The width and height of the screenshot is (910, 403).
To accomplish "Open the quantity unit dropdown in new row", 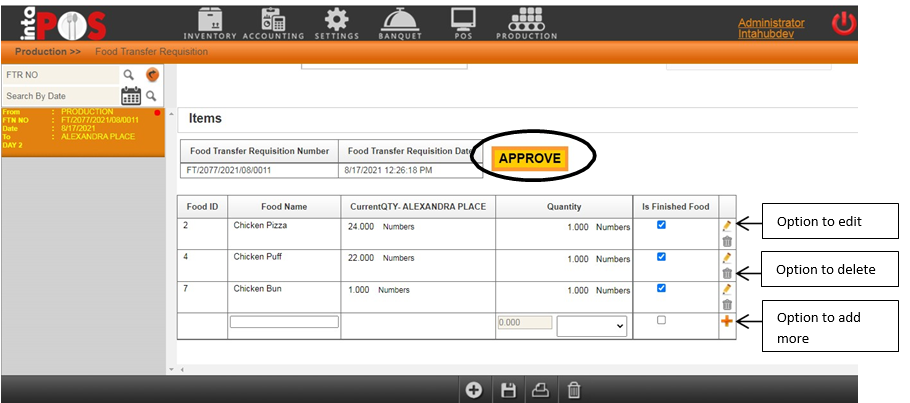I will [x=592, y=326].
